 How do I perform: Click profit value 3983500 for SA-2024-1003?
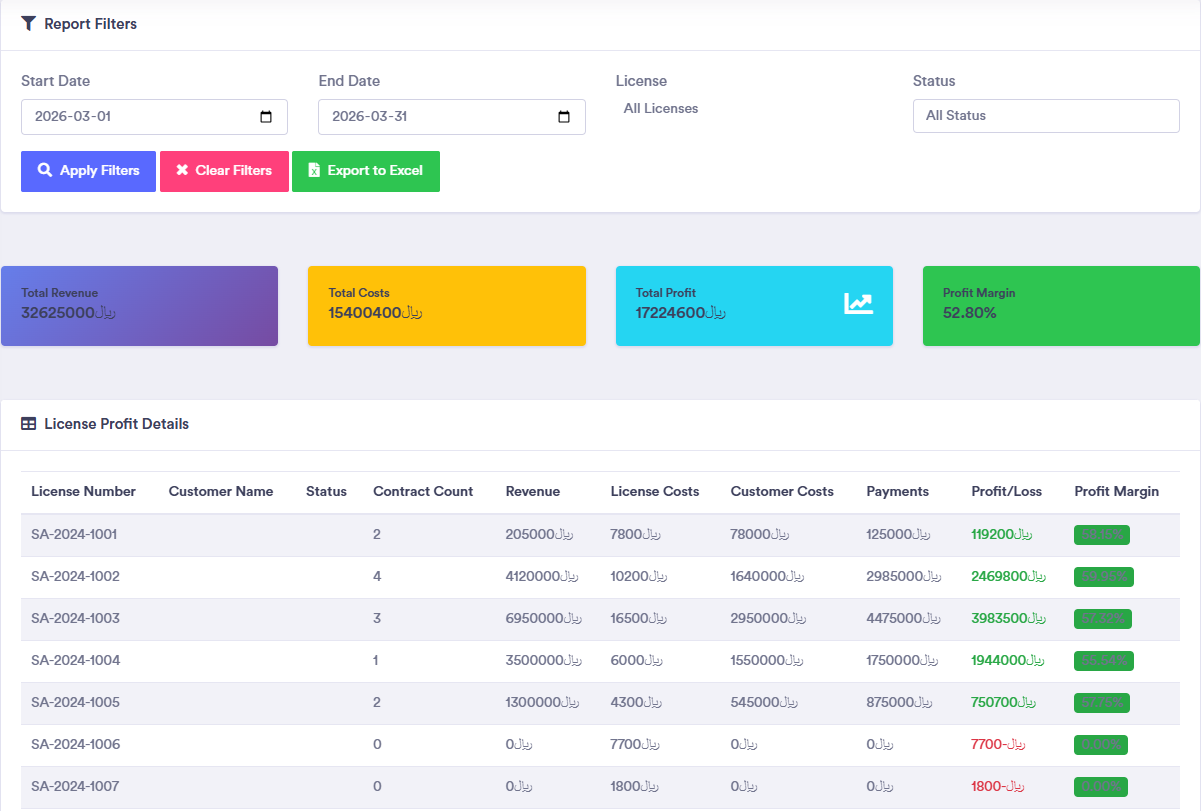[1008, 619]
